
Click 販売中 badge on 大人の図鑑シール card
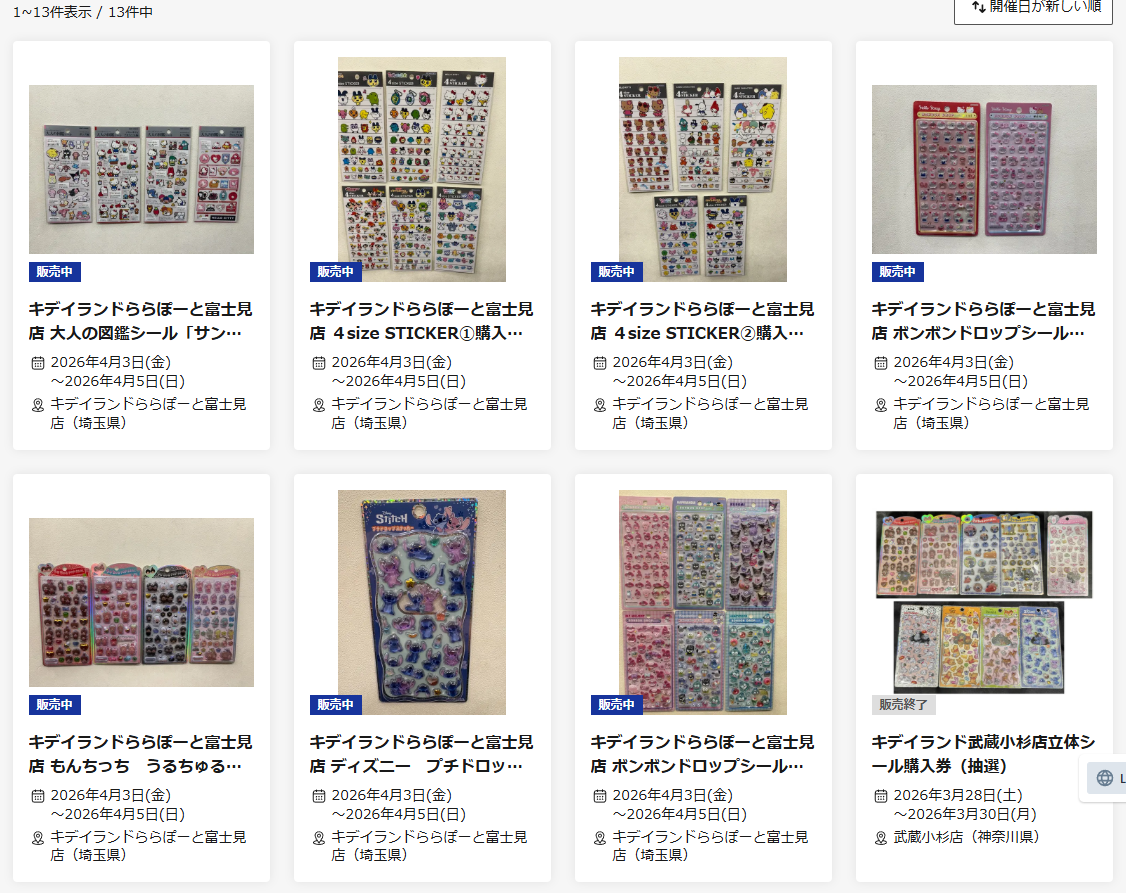point(55,272)
